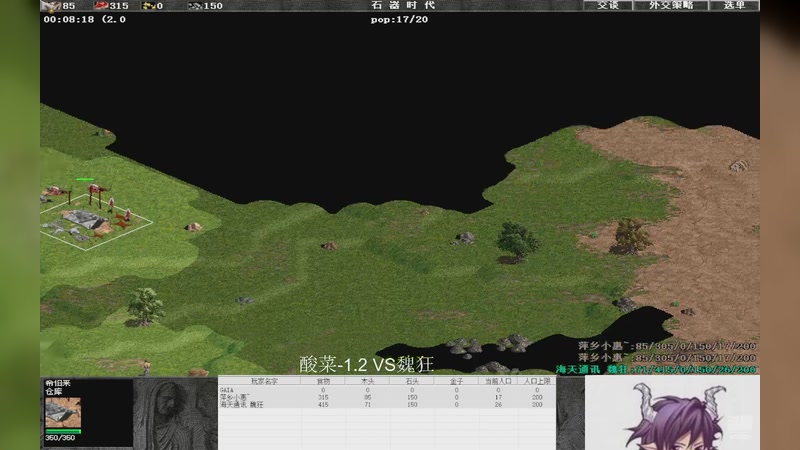This screenshot has height=450, width=800.
Task: Click the green tree near the desert edge
Action: click(x=517, y=241)
